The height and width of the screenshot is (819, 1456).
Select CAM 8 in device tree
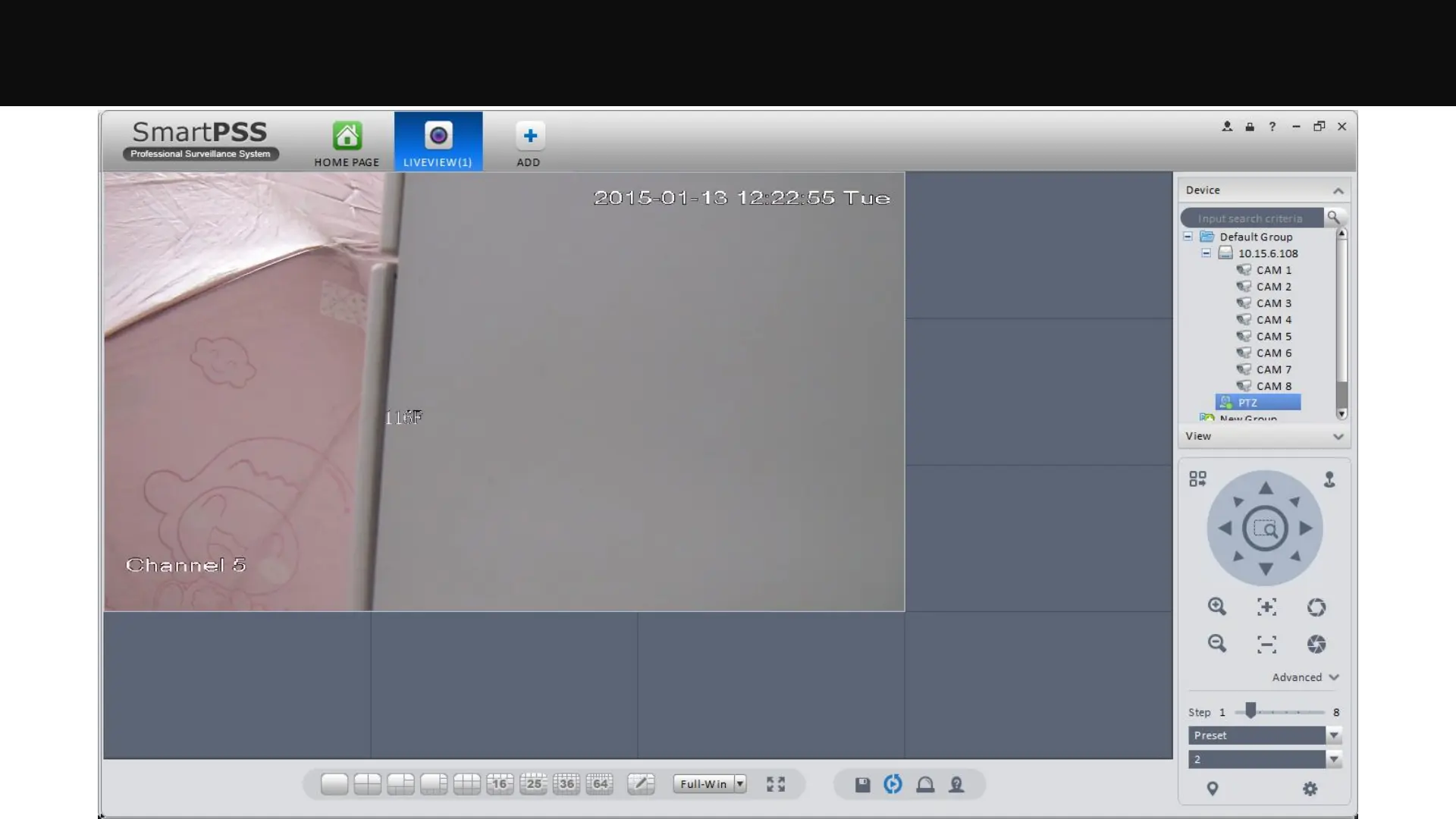(x=1264, y=386)
